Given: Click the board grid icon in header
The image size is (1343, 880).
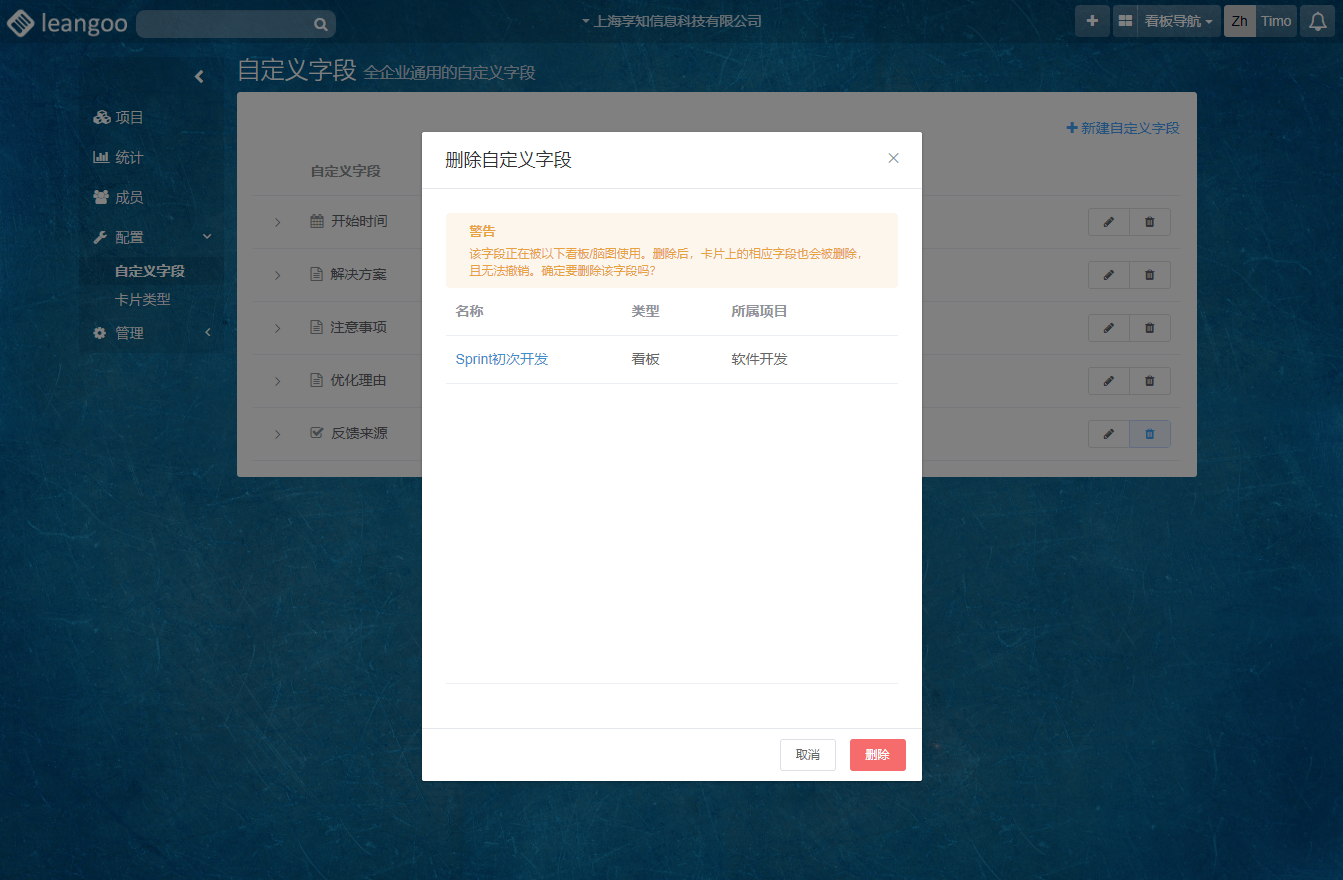Looking at the screenshot, I should (x=1125, y=21).
